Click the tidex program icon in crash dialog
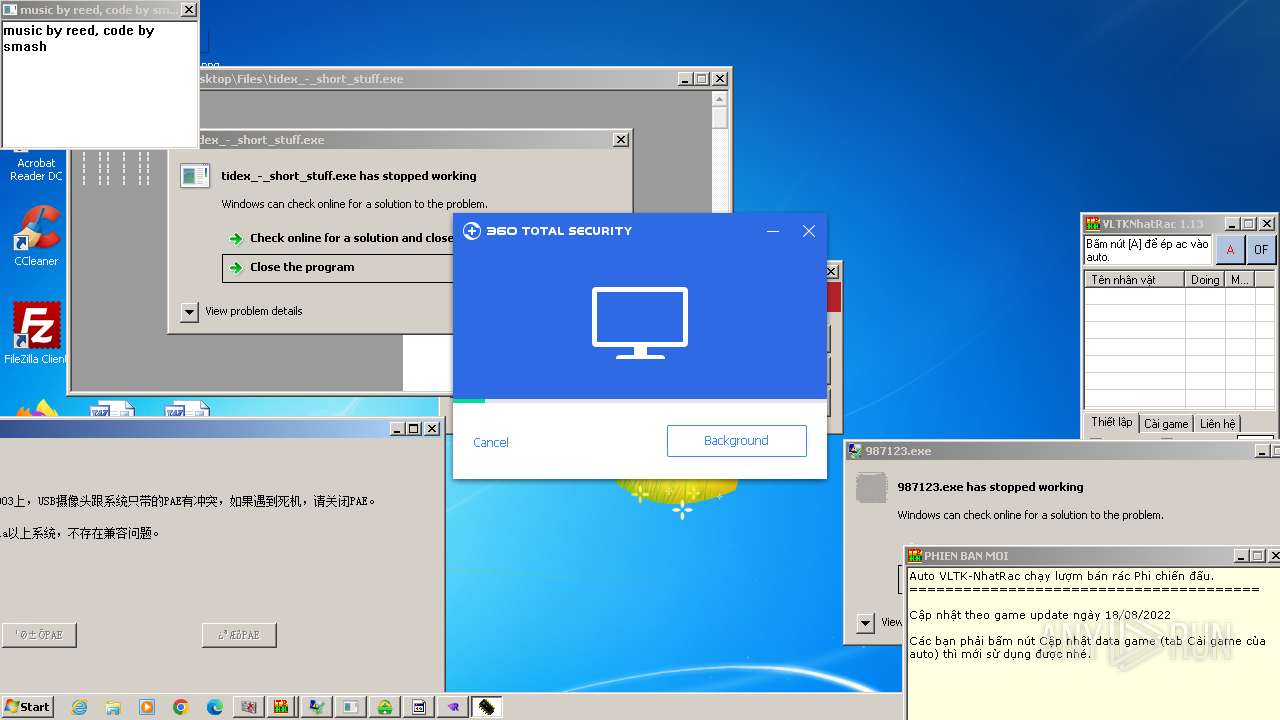The height and width of the screenshot is (720, 1280). click(195, 176)
